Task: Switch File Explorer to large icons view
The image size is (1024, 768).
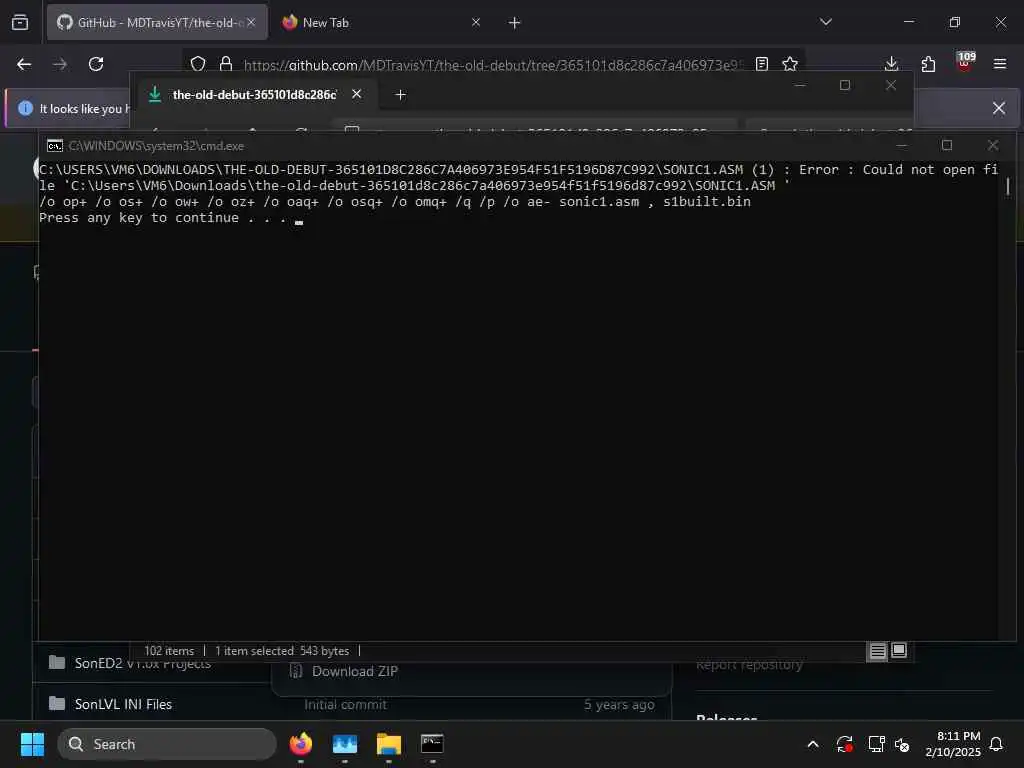Action: [x=899, y=650]
